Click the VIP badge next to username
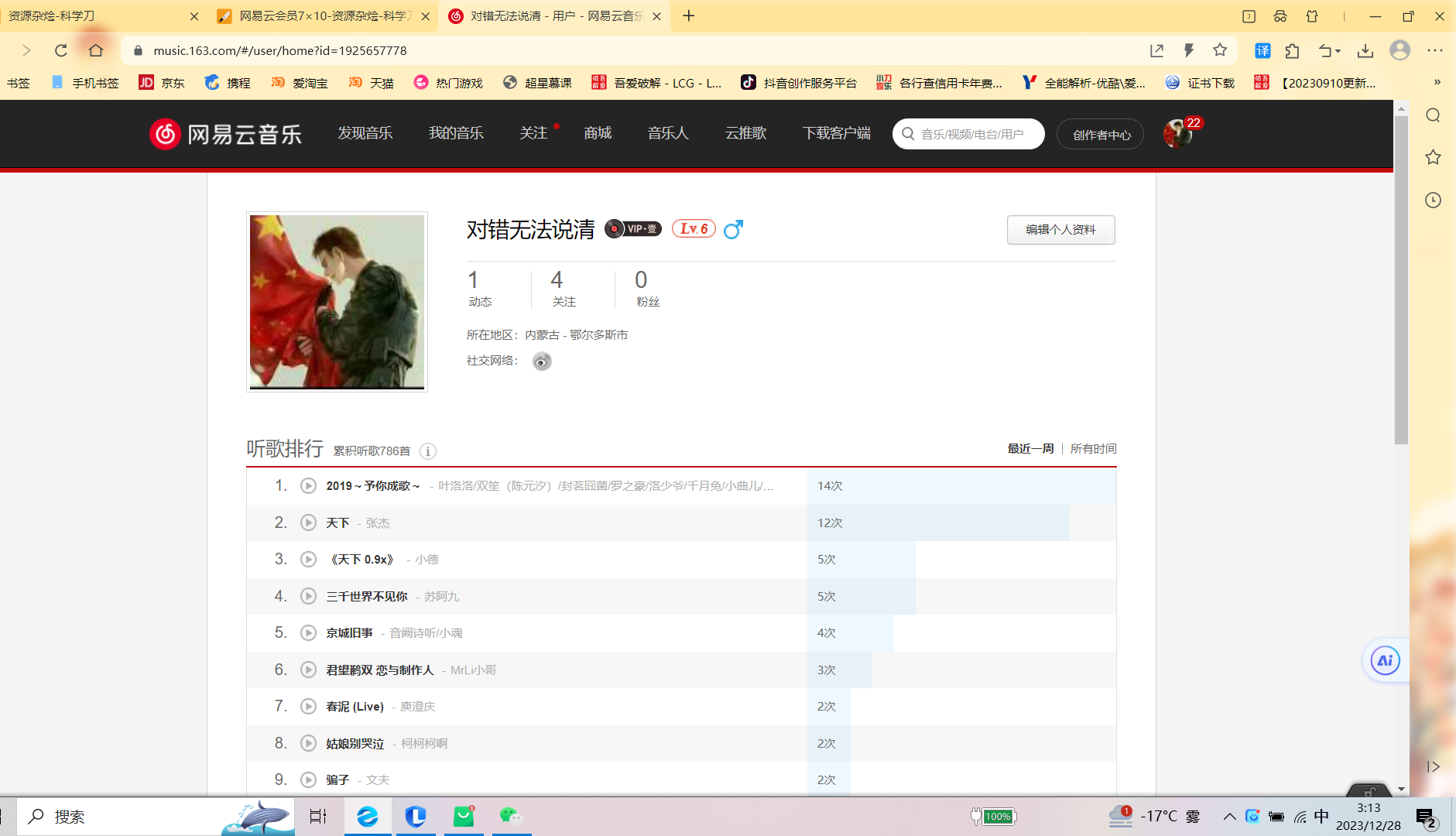This screenshot has width=1456, height=836. click(633, 229)
